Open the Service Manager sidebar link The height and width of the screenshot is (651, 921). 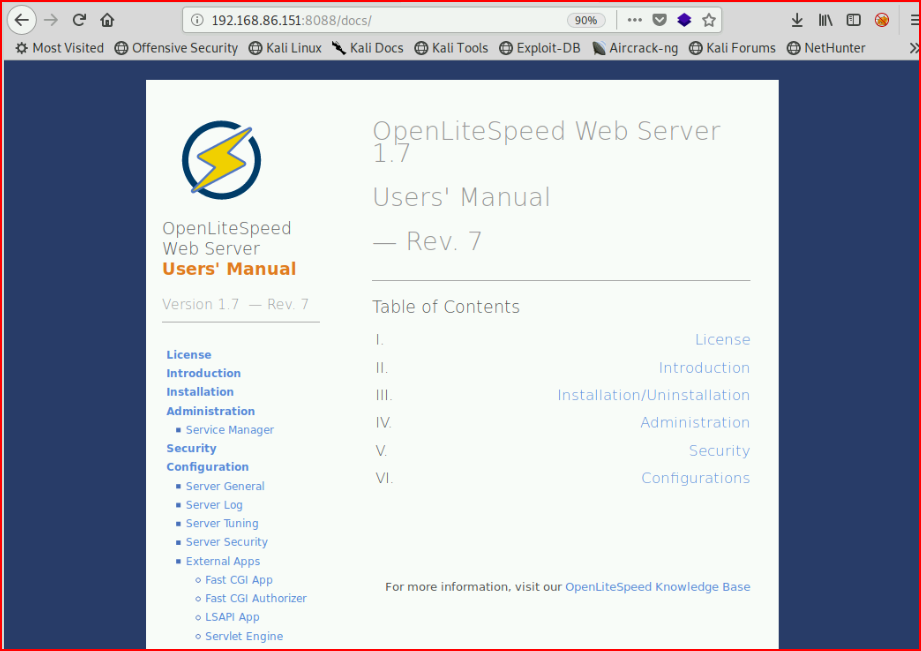click(x=230, y=430)
